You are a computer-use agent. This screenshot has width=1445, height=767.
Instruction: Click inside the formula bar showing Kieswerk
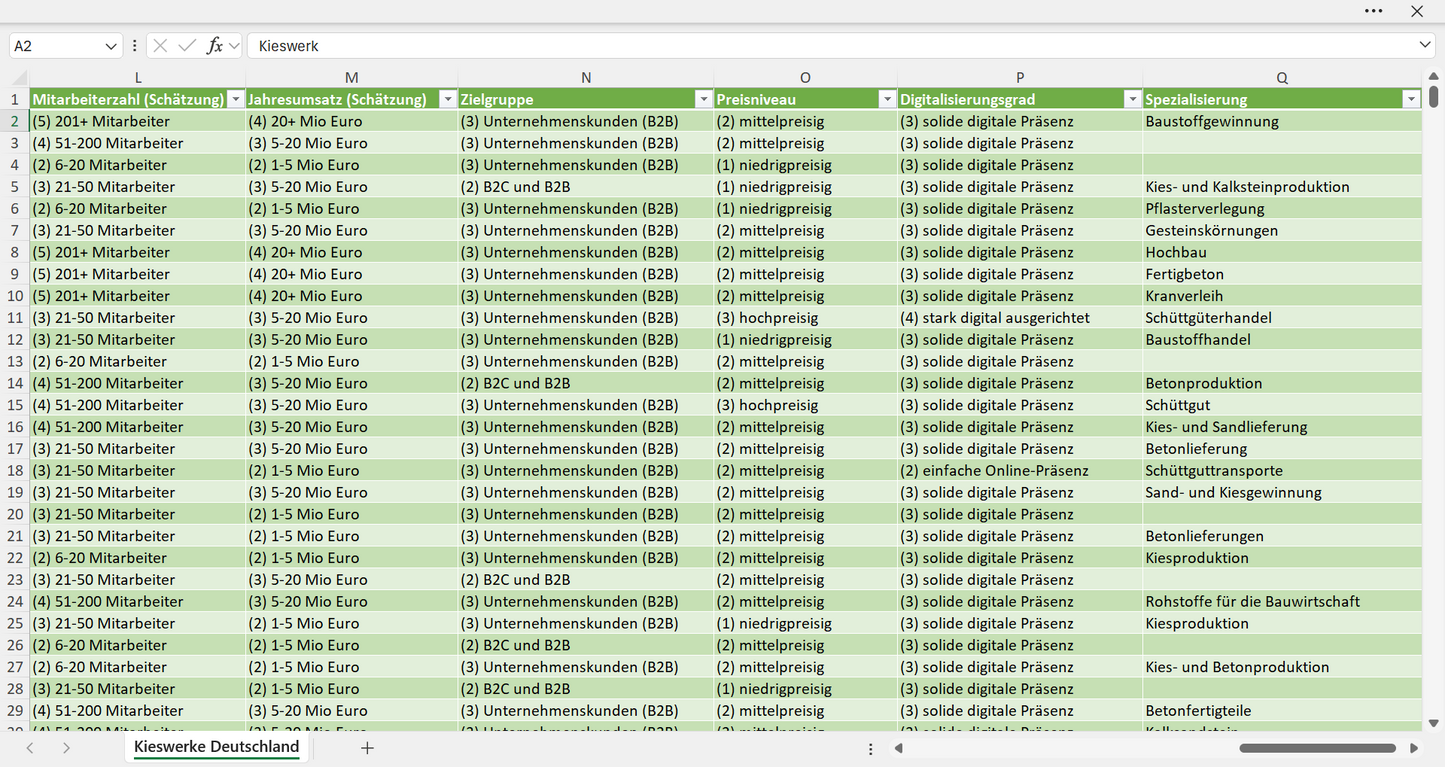[832, 46]
